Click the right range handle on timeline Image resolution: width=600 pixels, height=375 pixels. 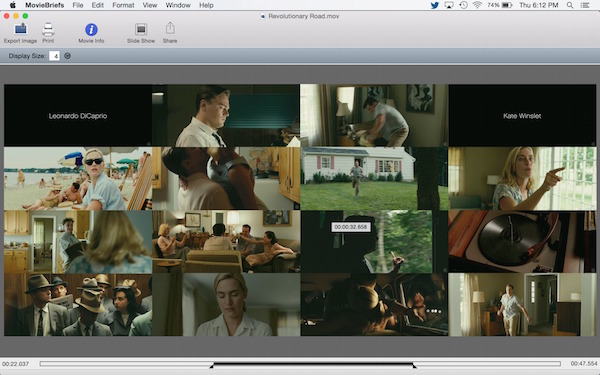tap(414, 367)
